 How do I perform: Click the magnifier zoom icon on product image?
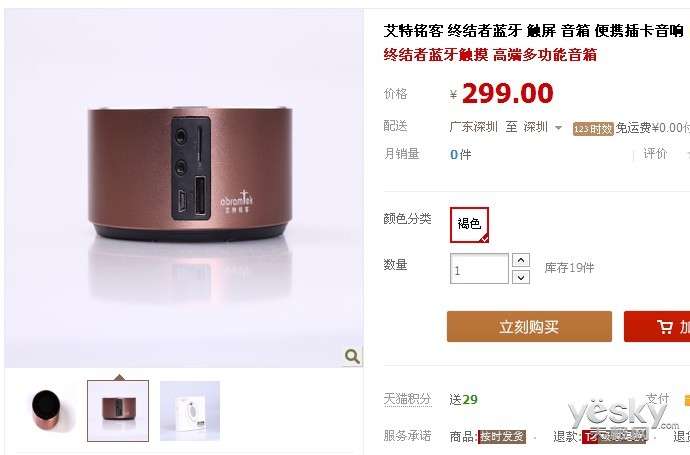coord(352,356)
